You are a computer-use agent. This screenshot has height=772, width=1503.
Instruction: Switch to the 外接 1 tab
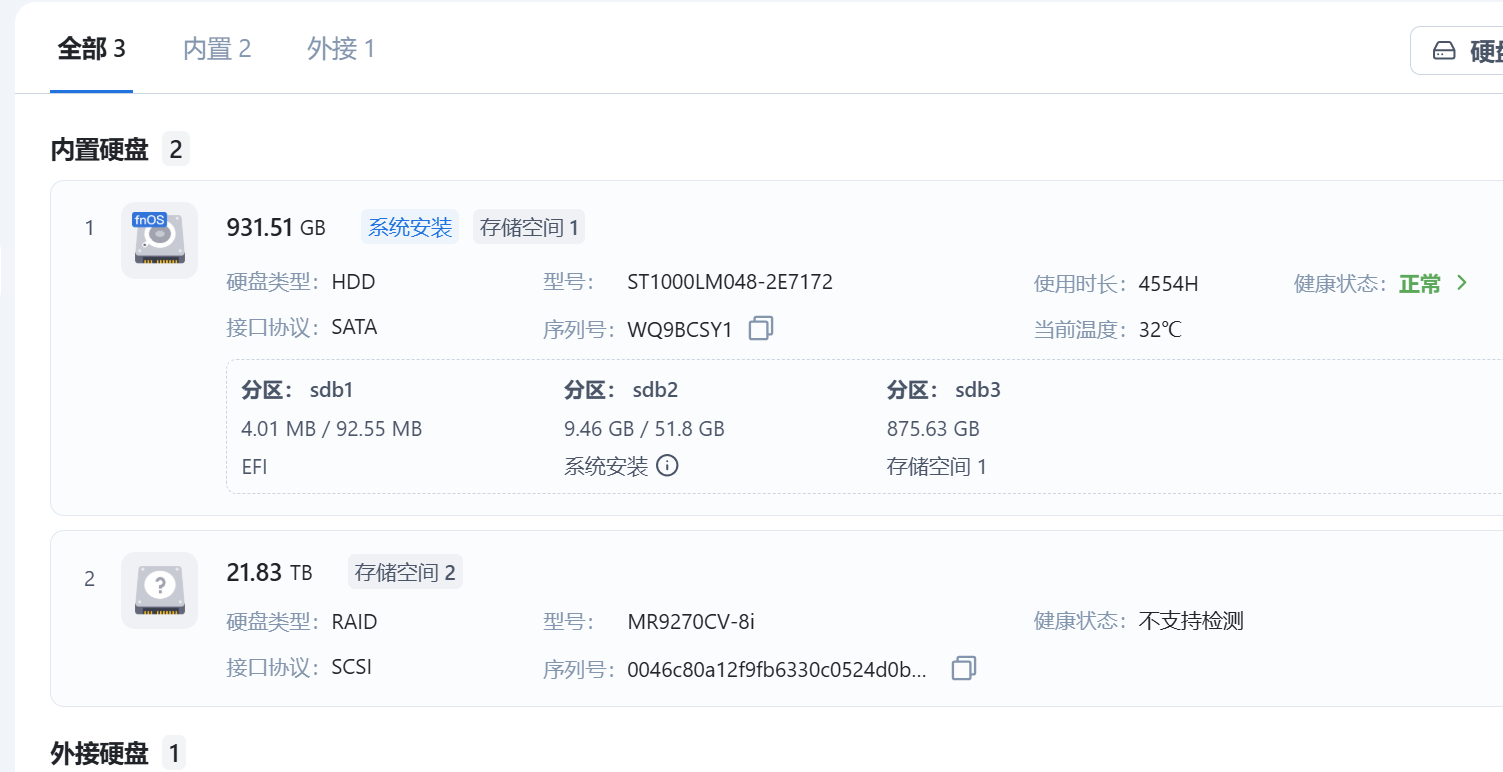tap(341, 48)
